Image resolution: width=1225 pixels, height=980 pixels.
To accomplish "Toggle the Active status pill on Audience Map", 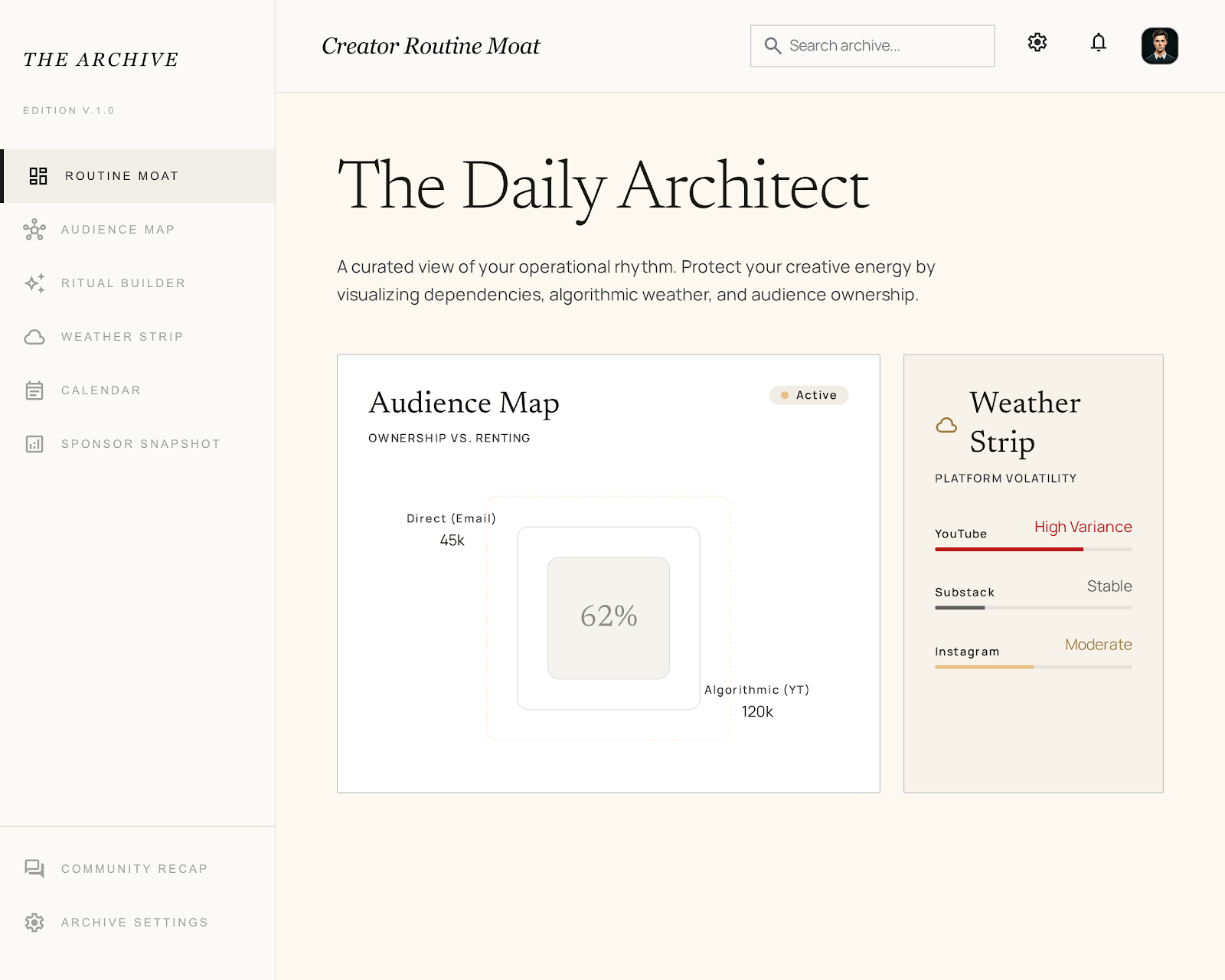I will click(808, 395).
